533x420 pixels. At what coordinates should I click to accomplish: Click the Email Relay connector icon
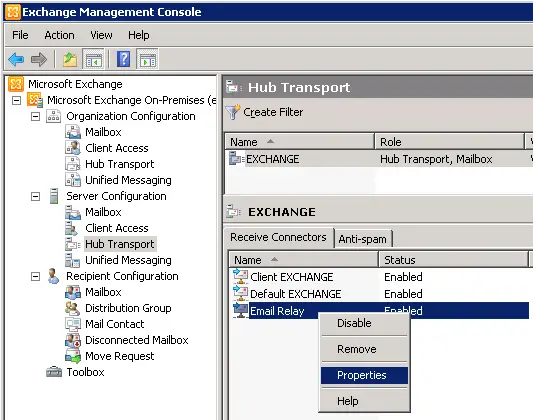(x=240, y=310)
